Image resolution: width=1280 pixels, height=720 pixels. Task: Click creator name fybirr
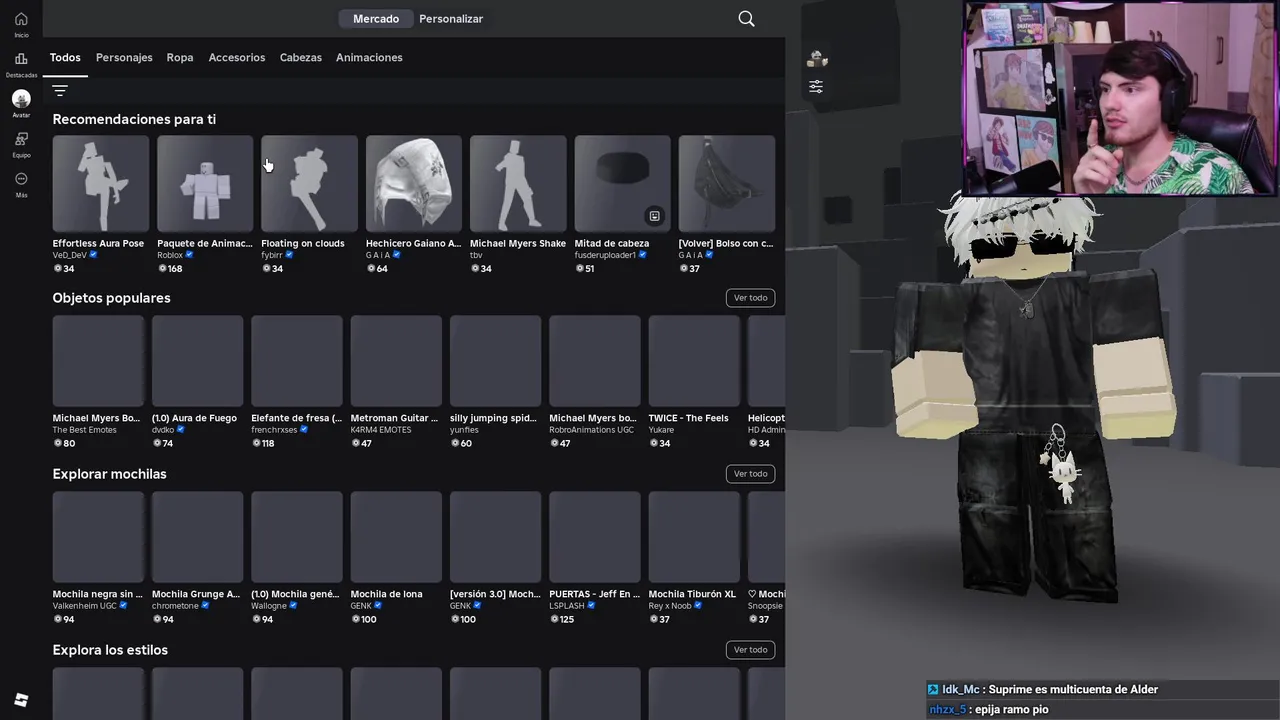point(272,255)
